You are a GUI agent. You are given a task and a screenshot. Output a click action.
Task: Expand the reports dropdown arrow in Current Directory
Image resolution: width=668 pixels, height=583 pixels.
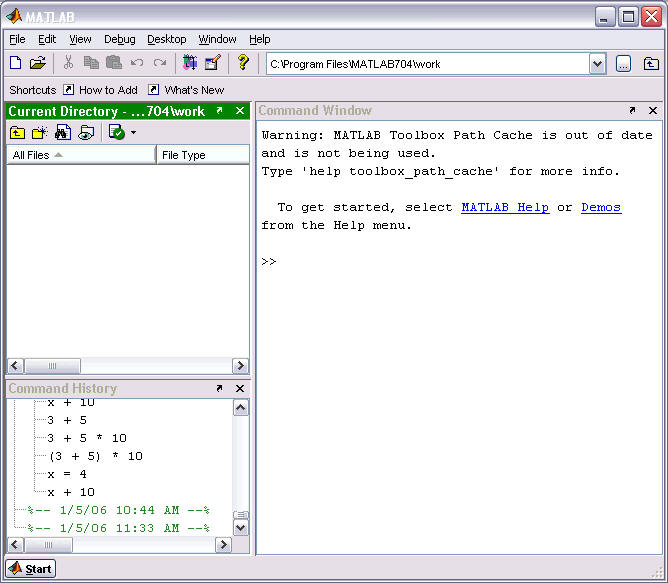(133, 132)
